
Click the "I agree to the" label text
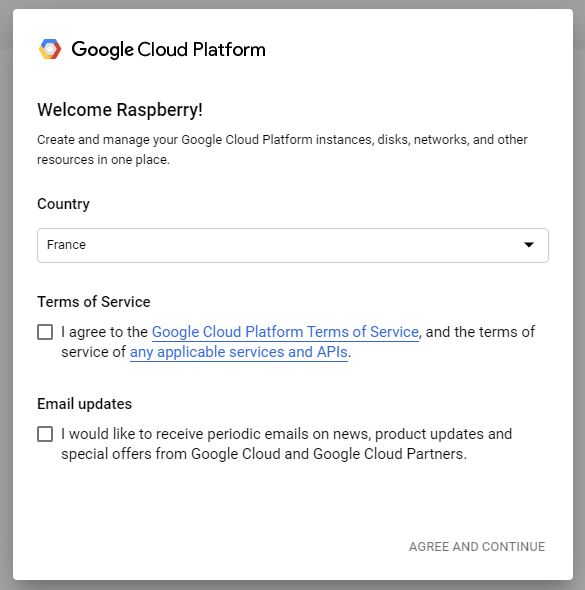[105, 332]
